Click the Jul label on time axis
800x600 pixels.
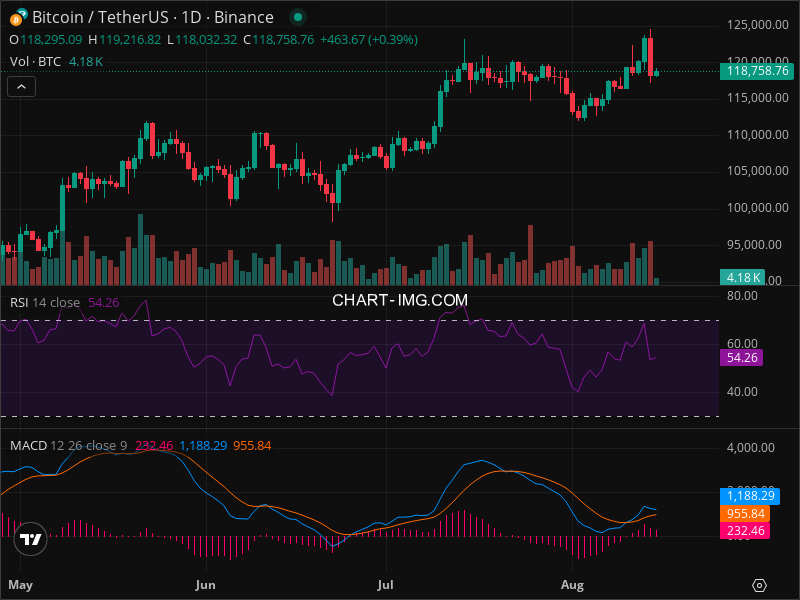(386, 585)
